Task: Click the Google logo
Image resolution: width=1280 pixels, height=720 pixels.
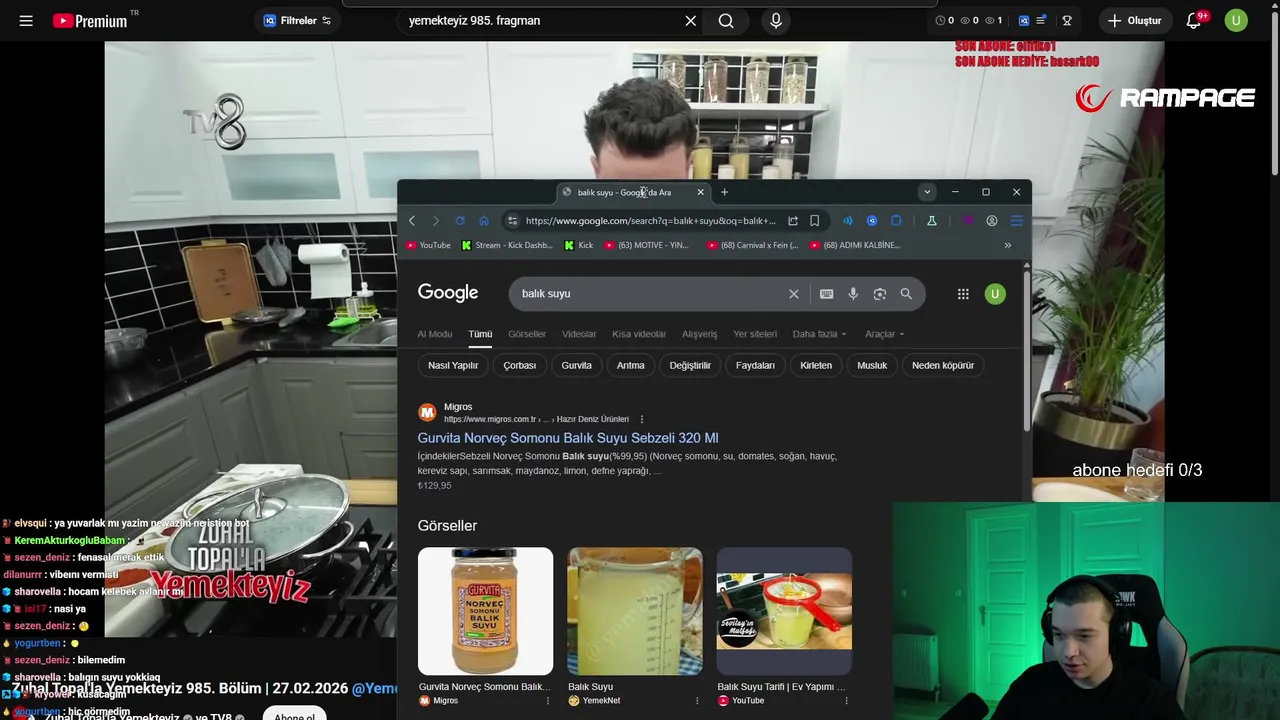Action: click(x=448, y=292)
